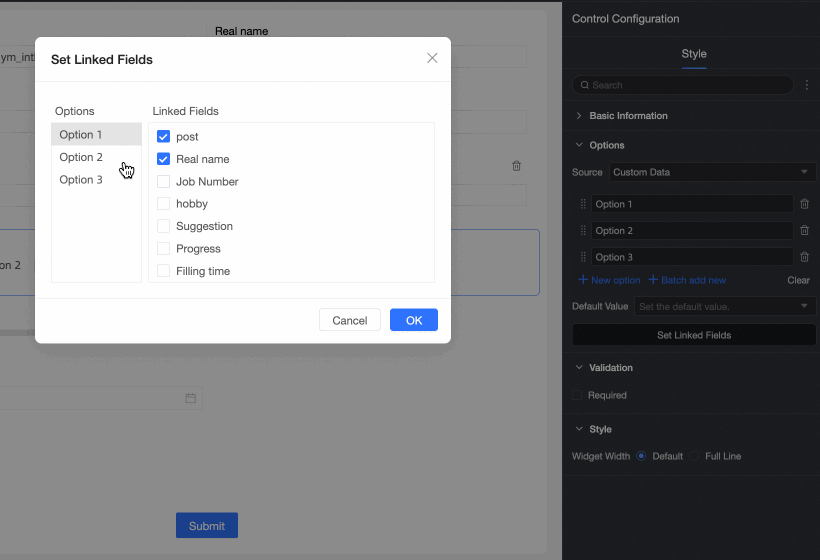Click the Set Linked Fields panel button

click(694, 335)
